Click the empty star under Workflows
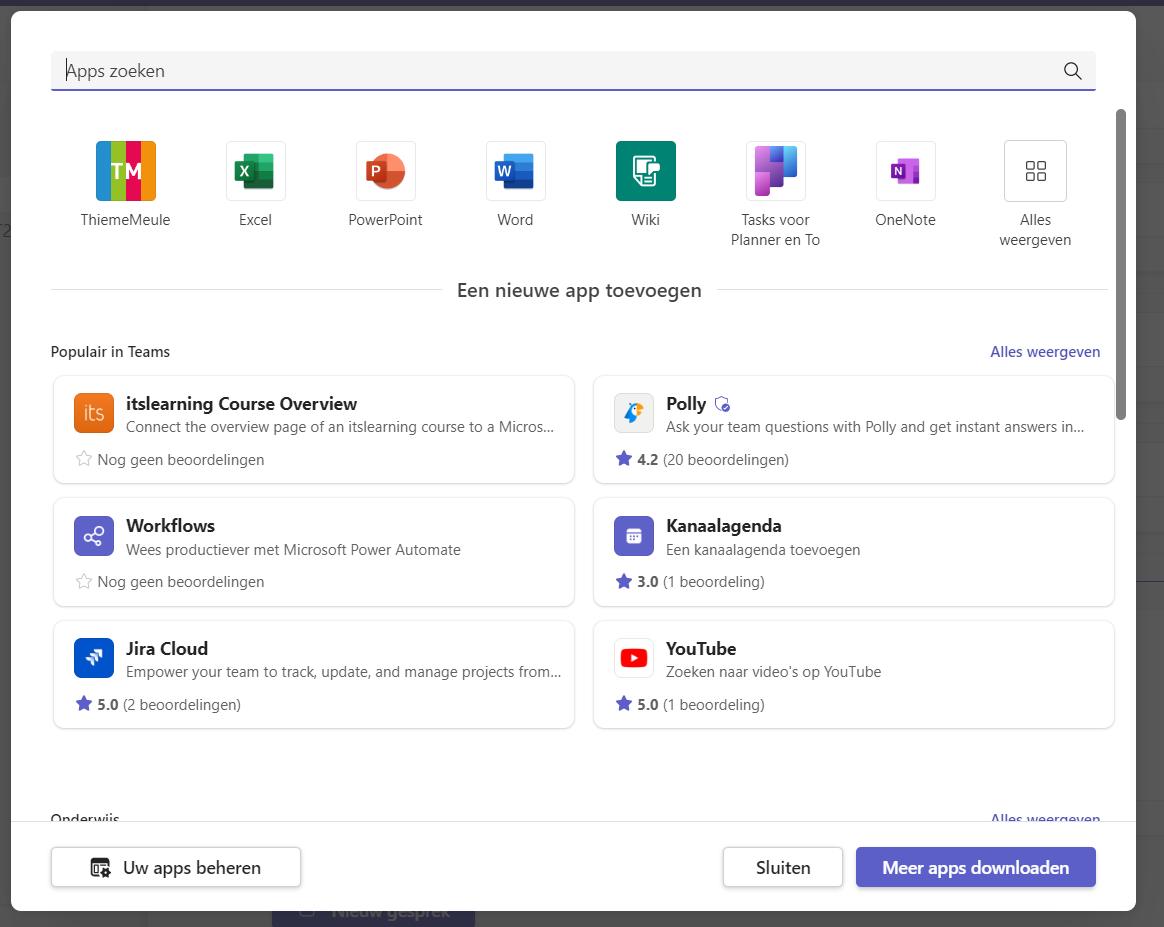 [x=84, y=581]
